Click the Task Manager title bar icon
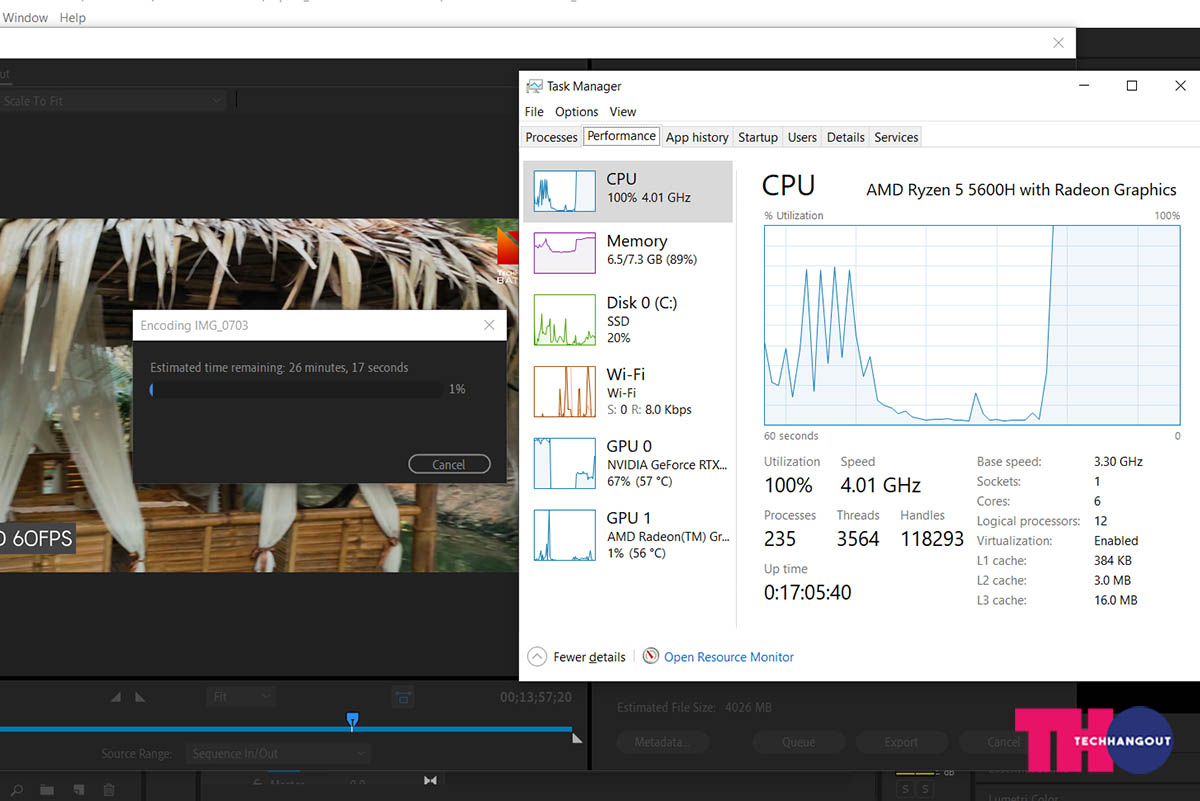 coord(535,86)
